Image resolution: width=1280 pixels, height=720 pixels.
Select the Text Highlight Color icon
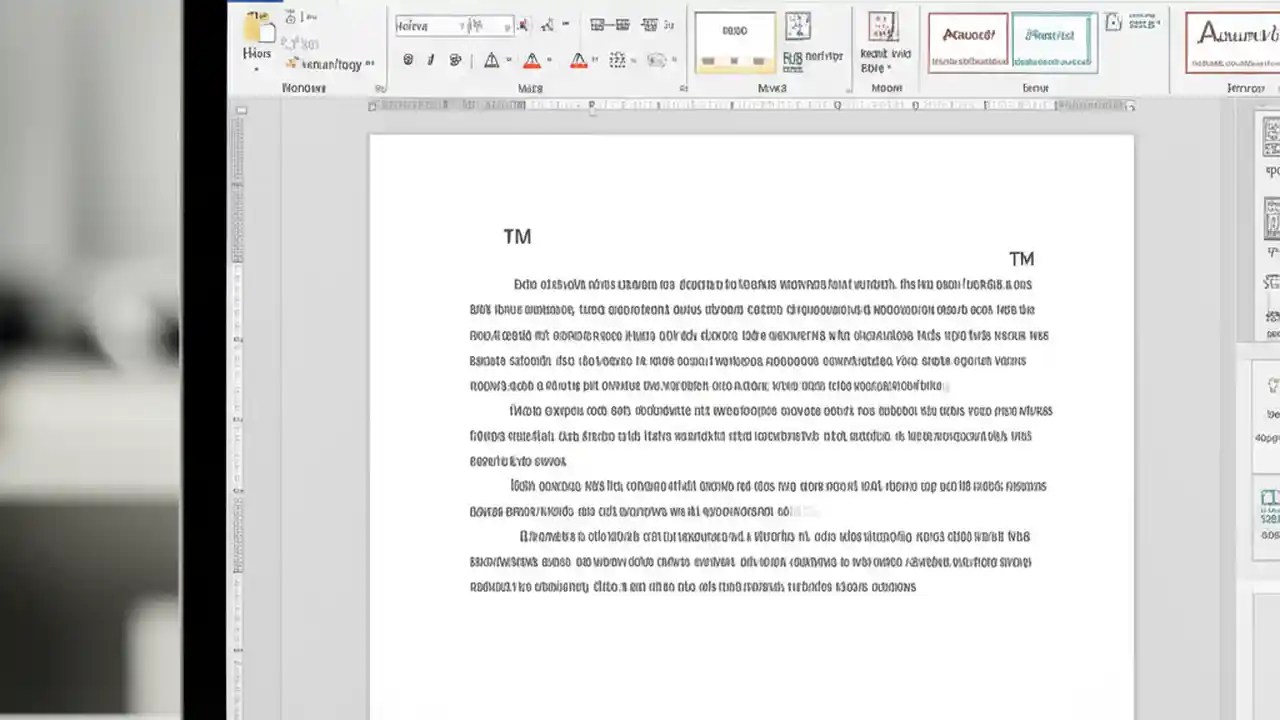(x=532, y=60)
